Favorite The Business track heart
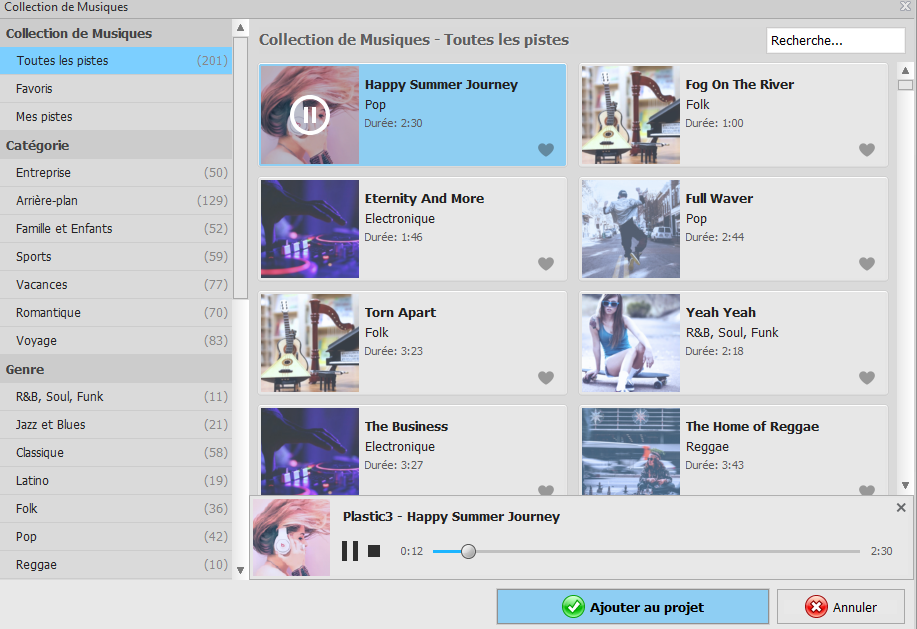 [x=546, y=490]
